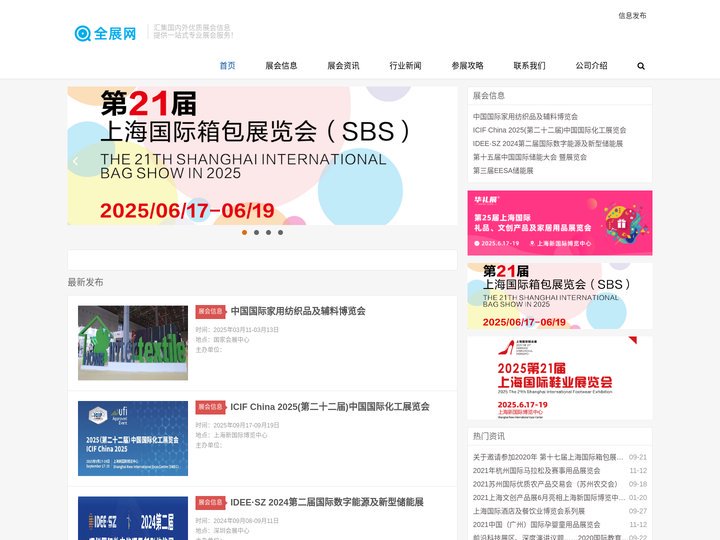Click venue text 国家会展中心

click(x=231, y=339)
